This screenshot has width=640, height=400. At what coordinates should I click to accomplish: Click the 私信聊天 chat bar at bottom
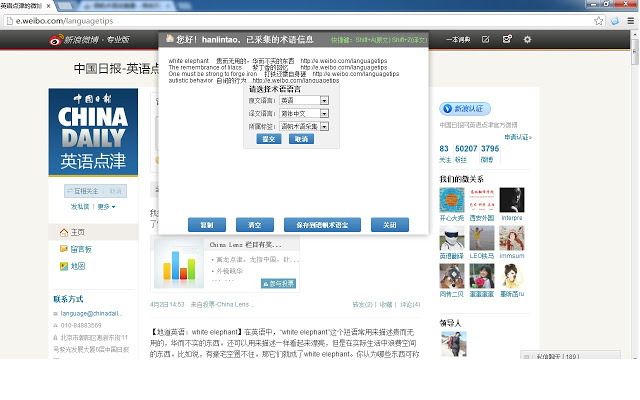(x=570, y=355)
